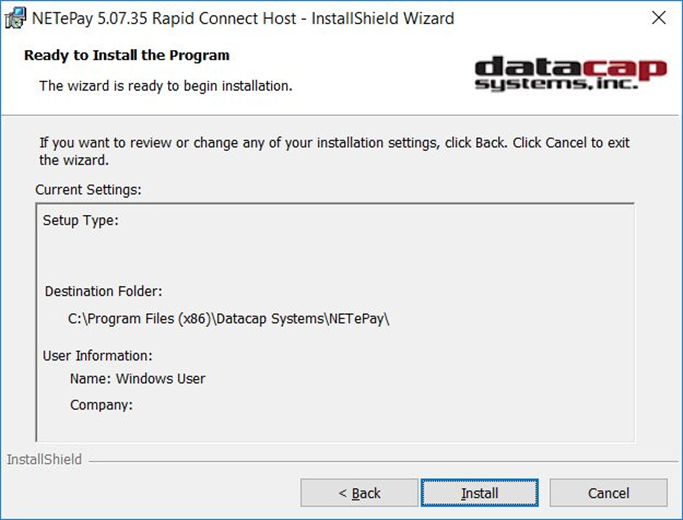Select the destination path C:\Program Files (x86)\Datacap Systems\NETePay\
This screenshot has height=520, width=683.
point(228,319)
